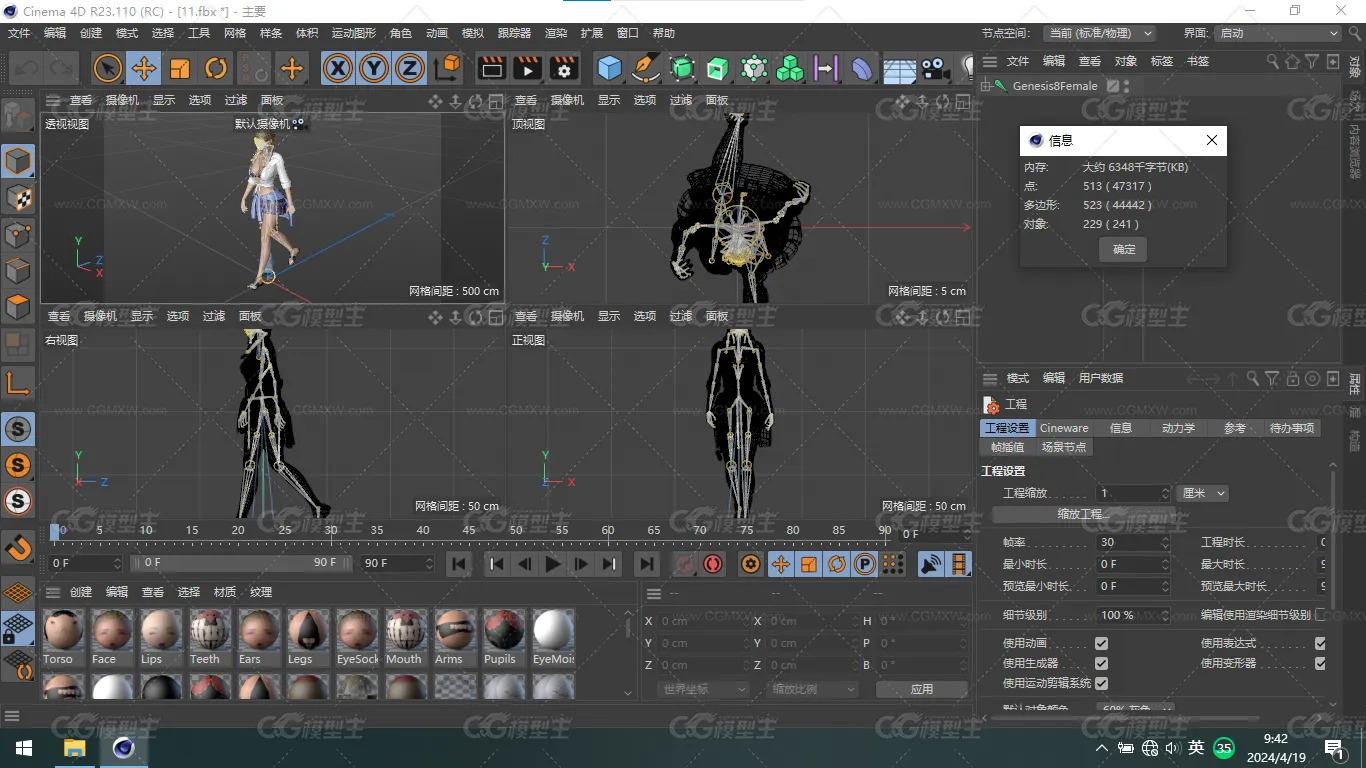The height and width of the screenshot is (768, 1366).
Task: Open the 界面 layout dropdown
Action: pyautogui.click(x=1278, y=33)
